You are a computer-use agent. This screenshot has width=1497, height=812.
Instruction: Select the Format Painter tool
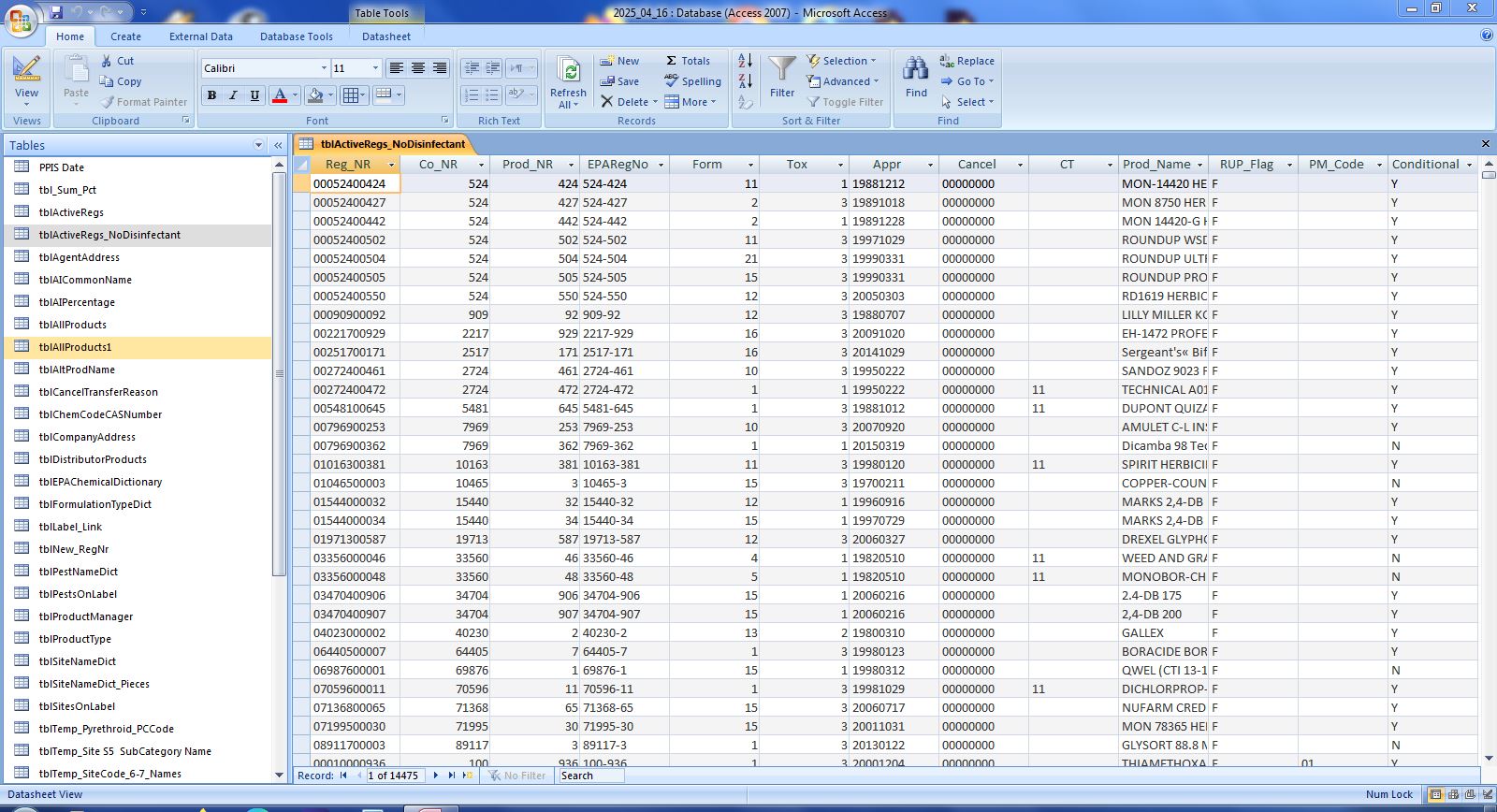143,102
